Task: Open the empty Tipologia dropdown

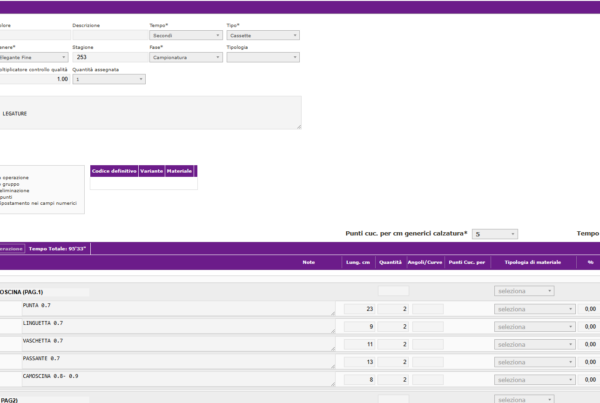Action: (x=263, y=57)
